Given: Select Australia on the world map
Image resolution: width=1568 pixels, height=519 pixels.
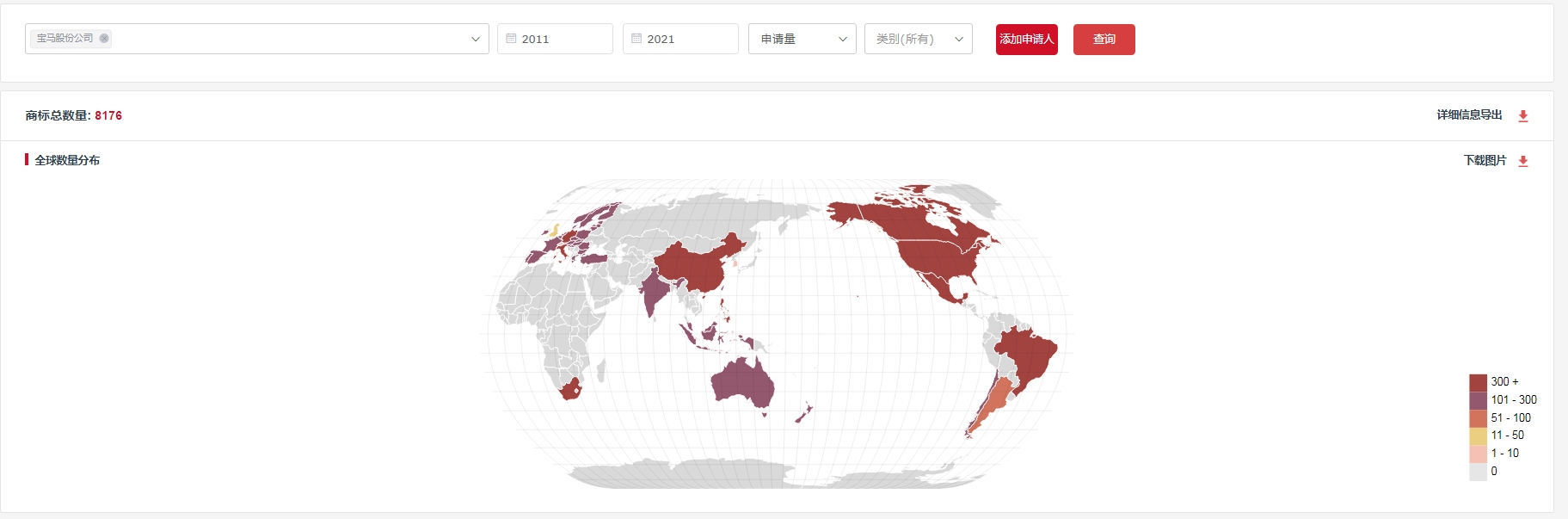Looking at the screenshot, I should pyautogui.click(x=744, y=383).
